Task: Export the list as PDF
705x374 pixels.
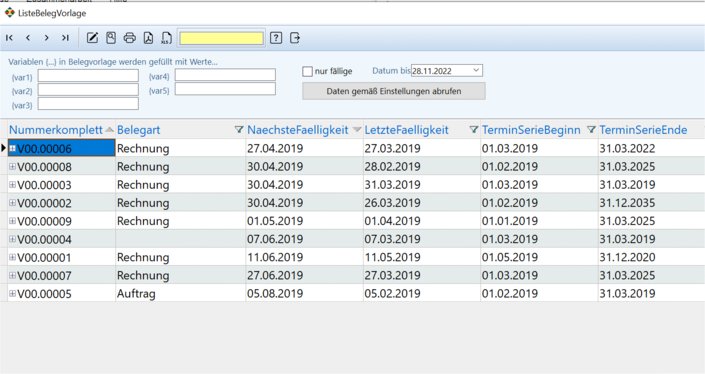Action: 148,38
